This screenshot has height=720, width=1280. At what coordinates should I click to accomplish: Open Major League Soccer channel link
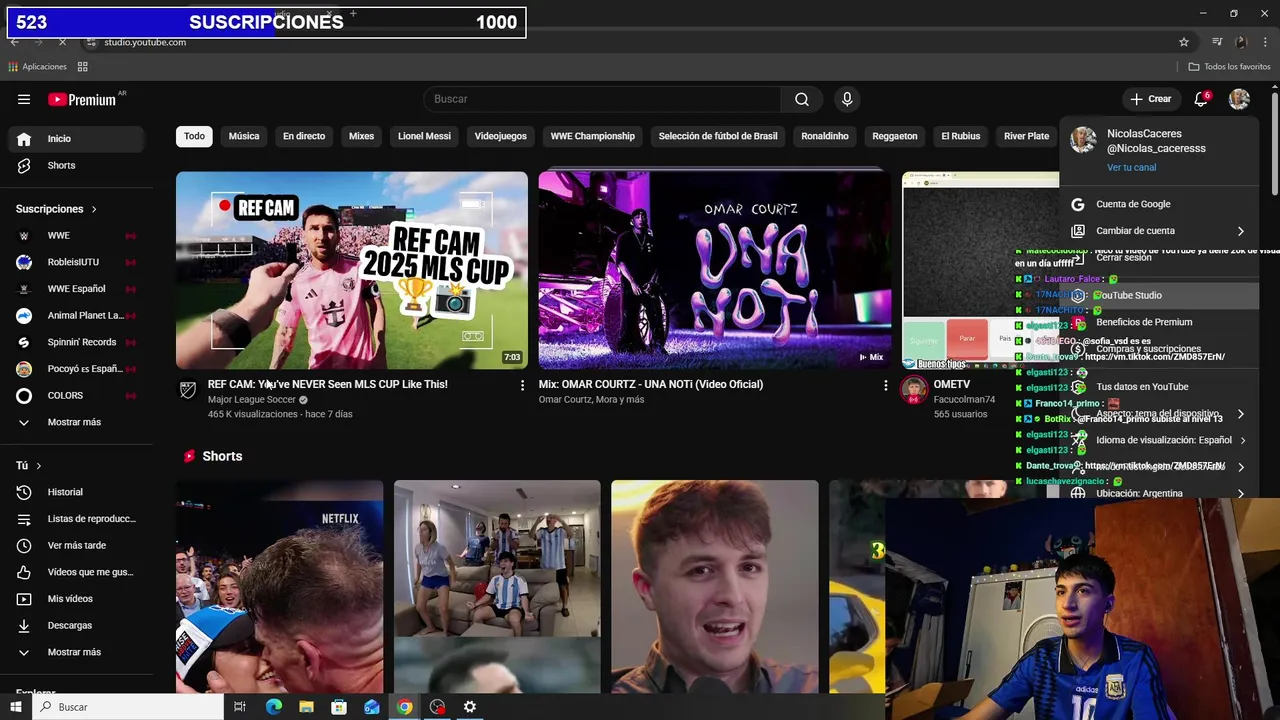[252, 400]
